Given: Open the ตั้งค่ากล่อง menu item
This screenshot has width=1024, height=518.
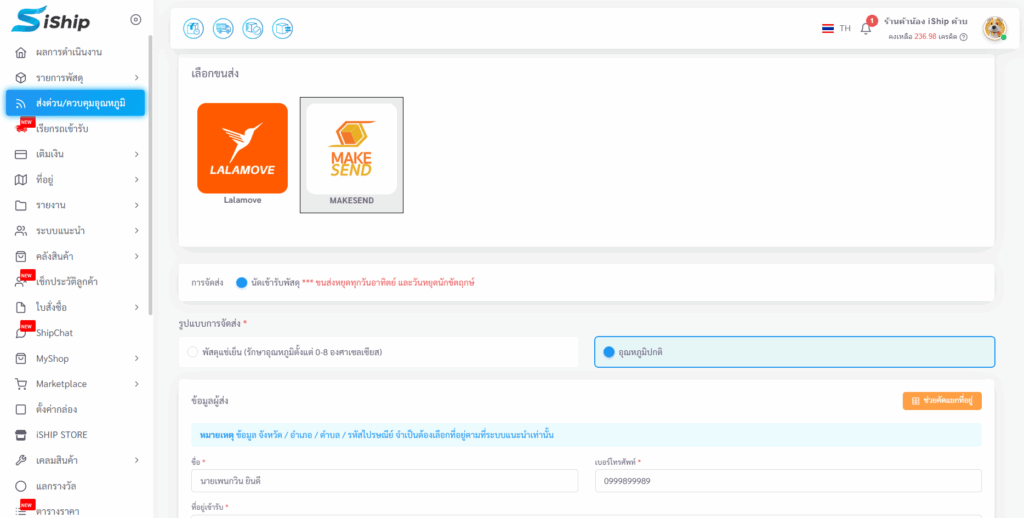Looking at the screenshot, I should (x=57, y=410).
